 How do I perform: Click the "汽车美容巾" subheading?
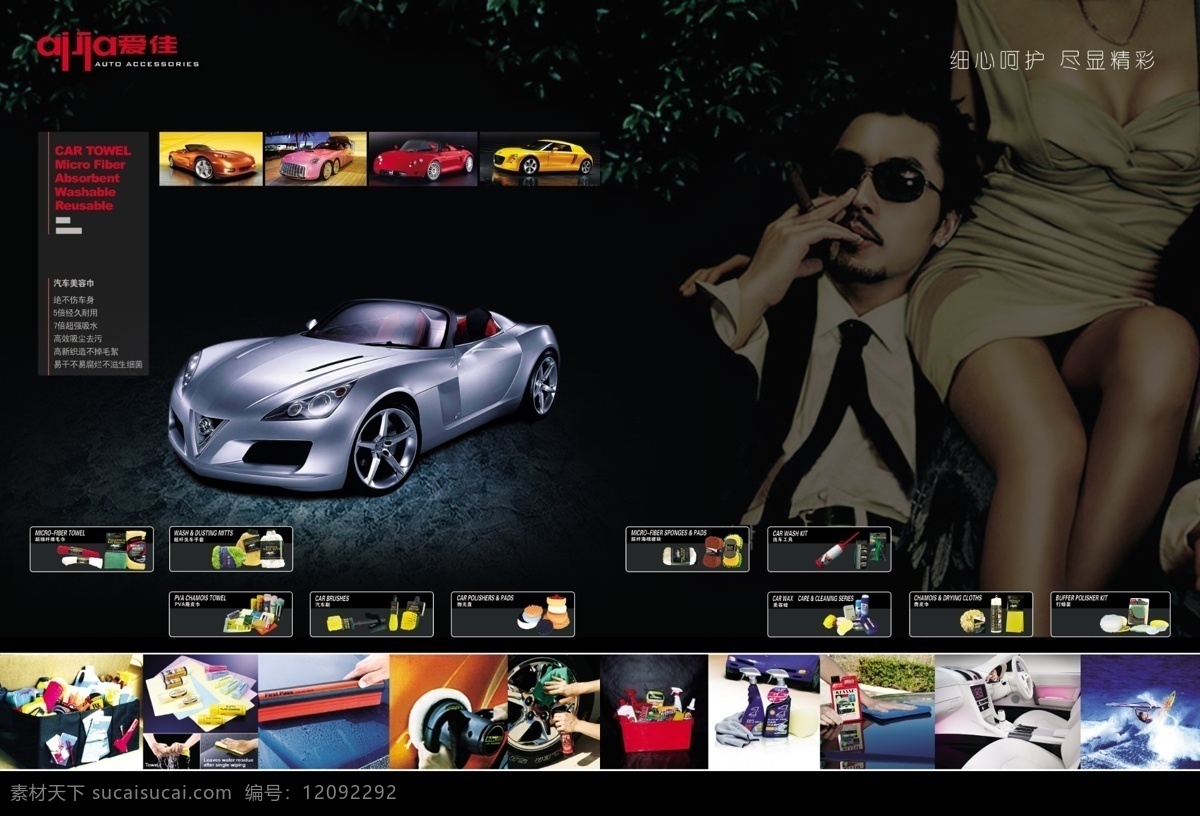73,284
